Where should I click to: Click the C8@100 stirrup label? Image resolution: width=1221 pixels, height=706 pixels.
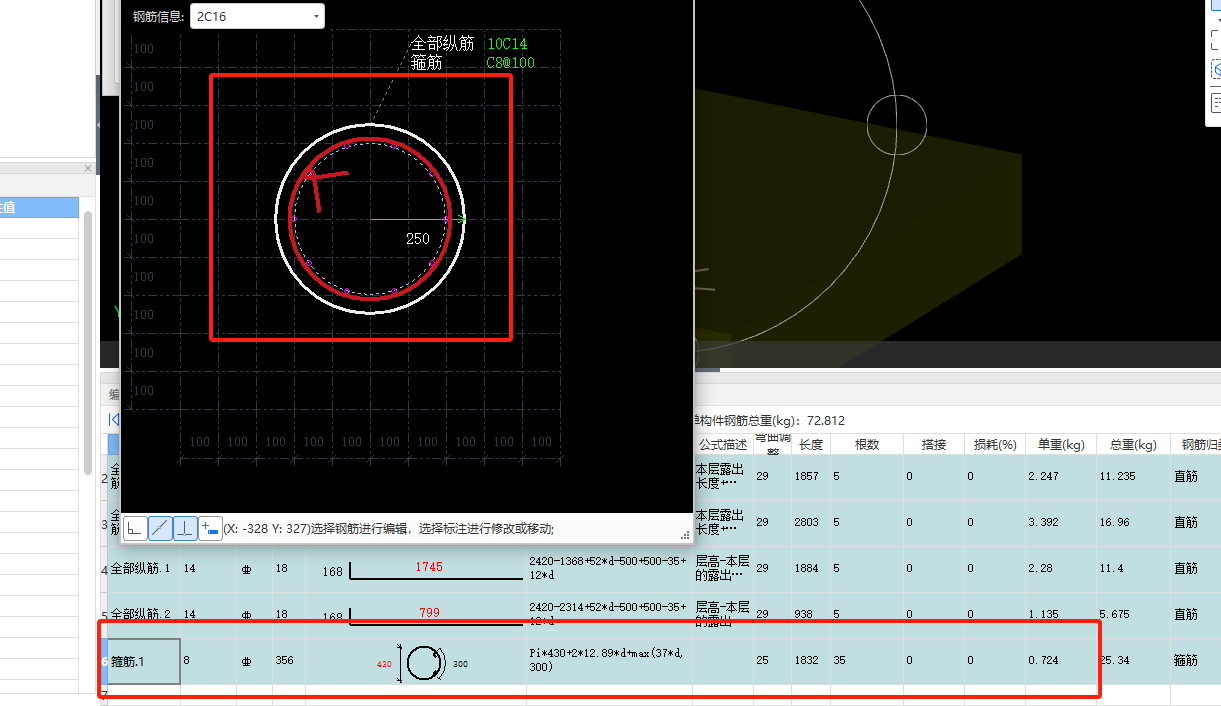(510, 63)
